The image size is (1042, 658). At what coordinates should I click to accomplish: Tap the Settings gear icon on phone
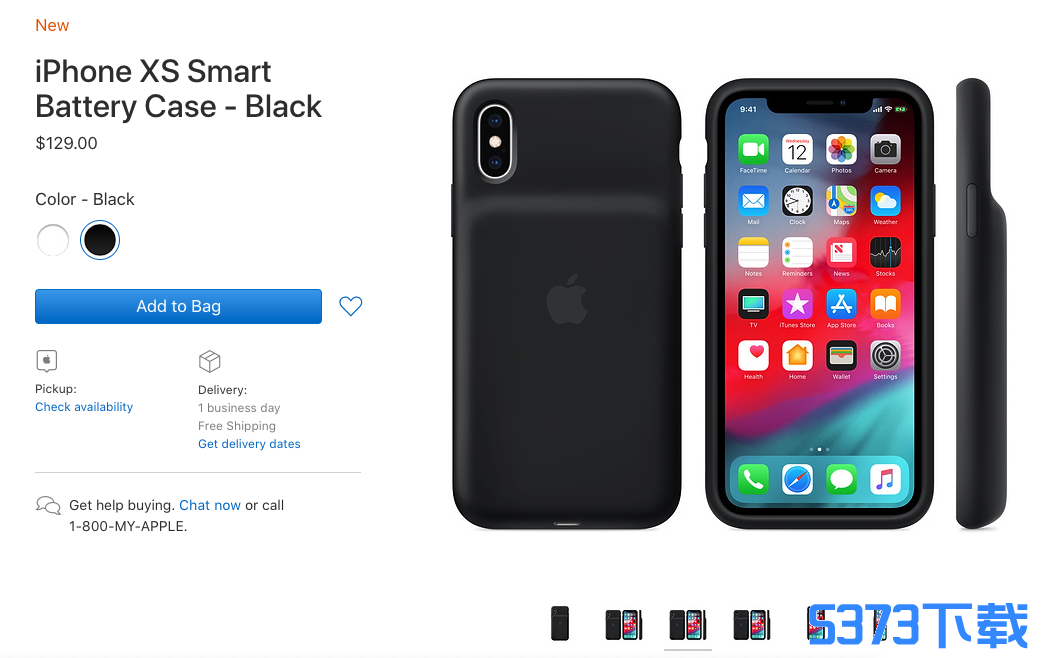[885, 356]
